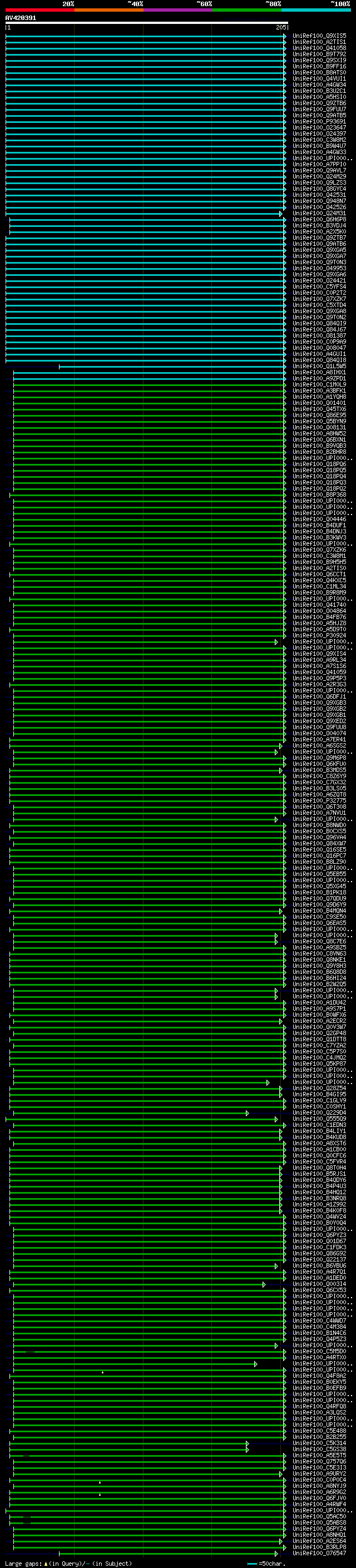Image resolution: width=356 pixels, height=1568 pixels.
Task: Select the UniRef100_Q1L5W5 label
Action: 319,367
